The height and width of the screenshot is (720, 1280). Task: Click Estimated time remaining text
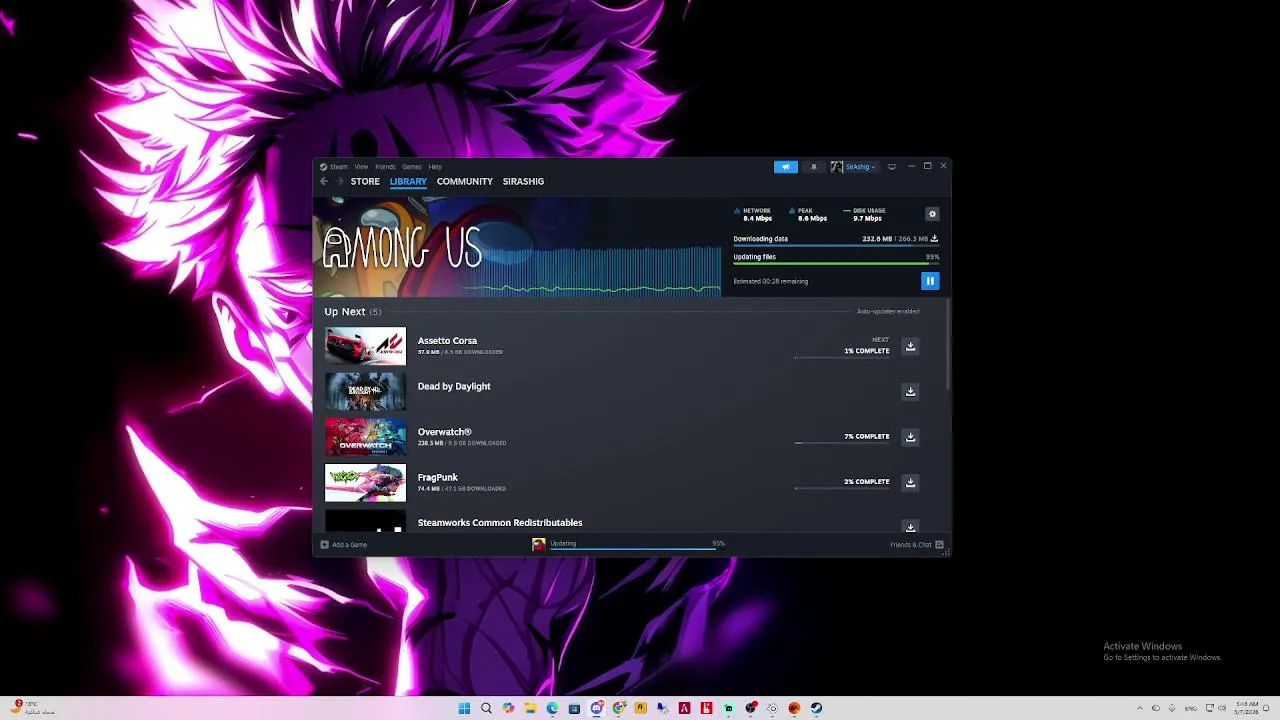770,281
